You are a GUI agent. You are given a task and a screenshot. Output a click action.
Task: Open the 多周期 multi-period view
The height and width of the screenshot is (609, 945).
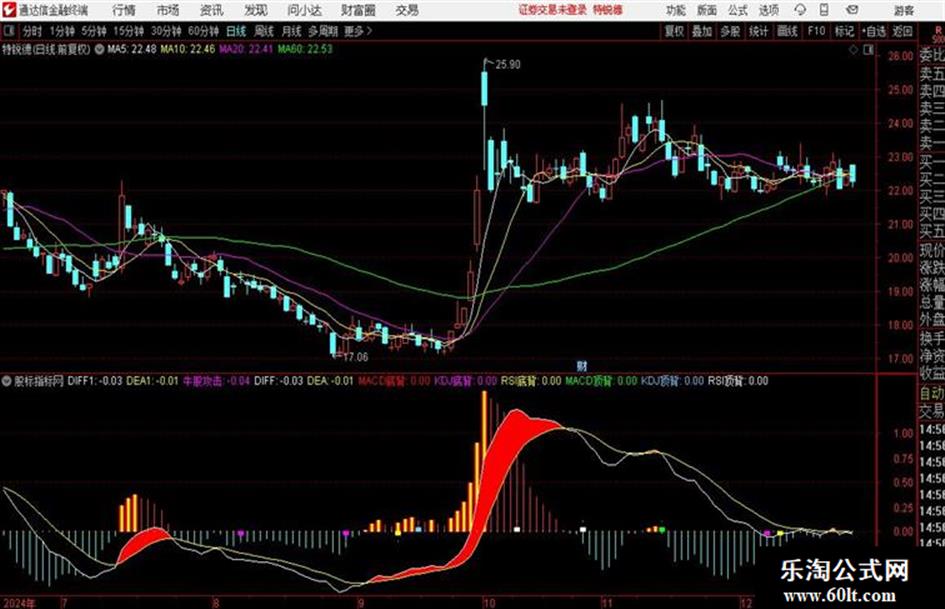[323, 31]
